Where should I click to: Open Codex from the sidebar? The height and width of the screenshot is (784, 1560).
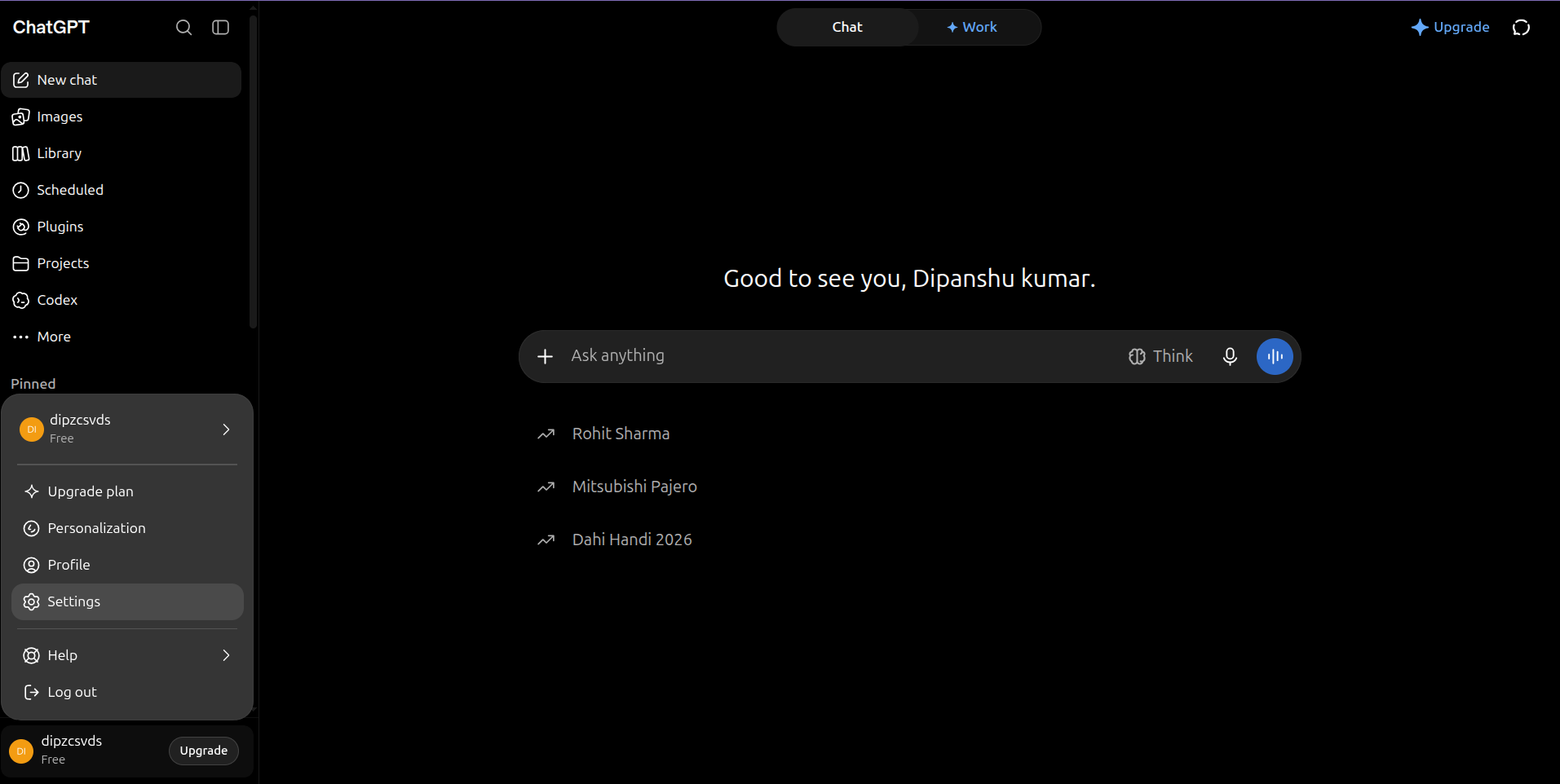coord(122,300)
